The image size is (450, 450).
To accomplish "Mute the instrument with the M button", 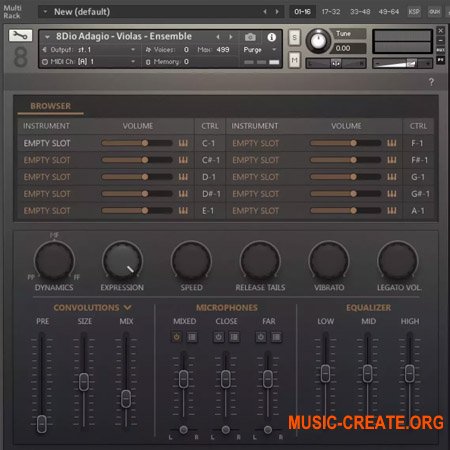I will point(294,60).
